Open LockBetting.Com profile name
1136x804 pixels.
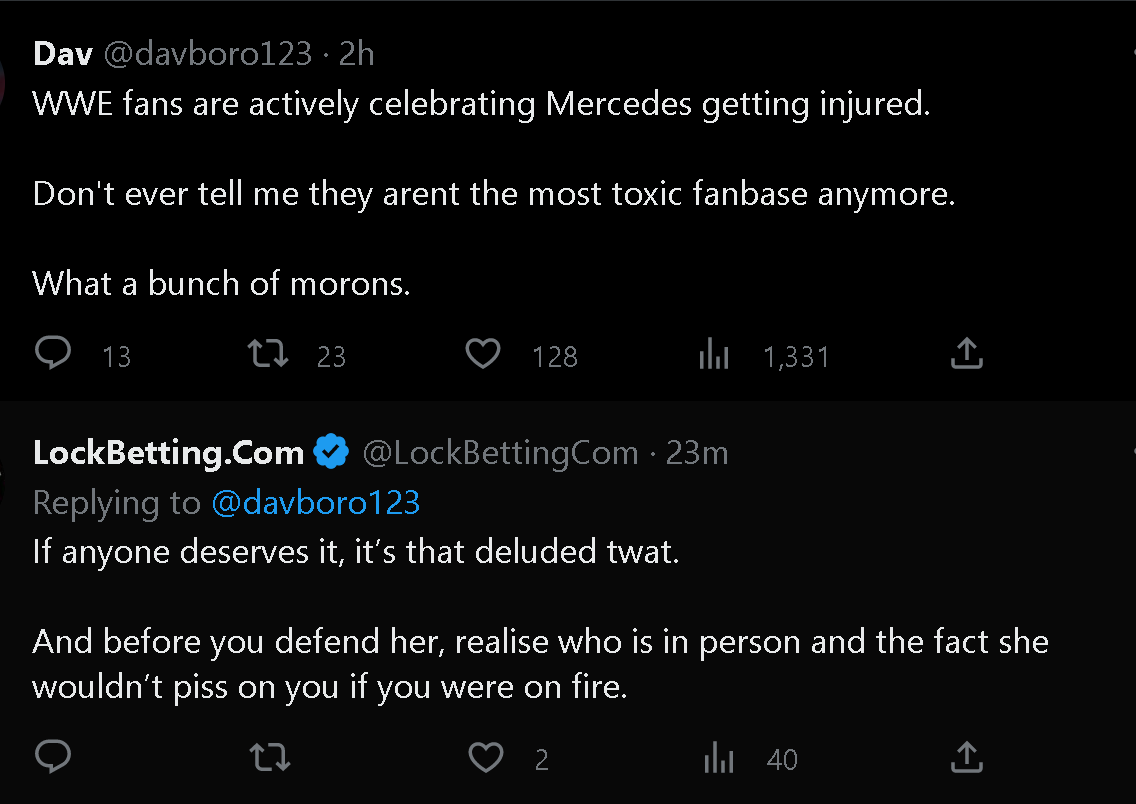pyautogui.click(x=168, y=453)
